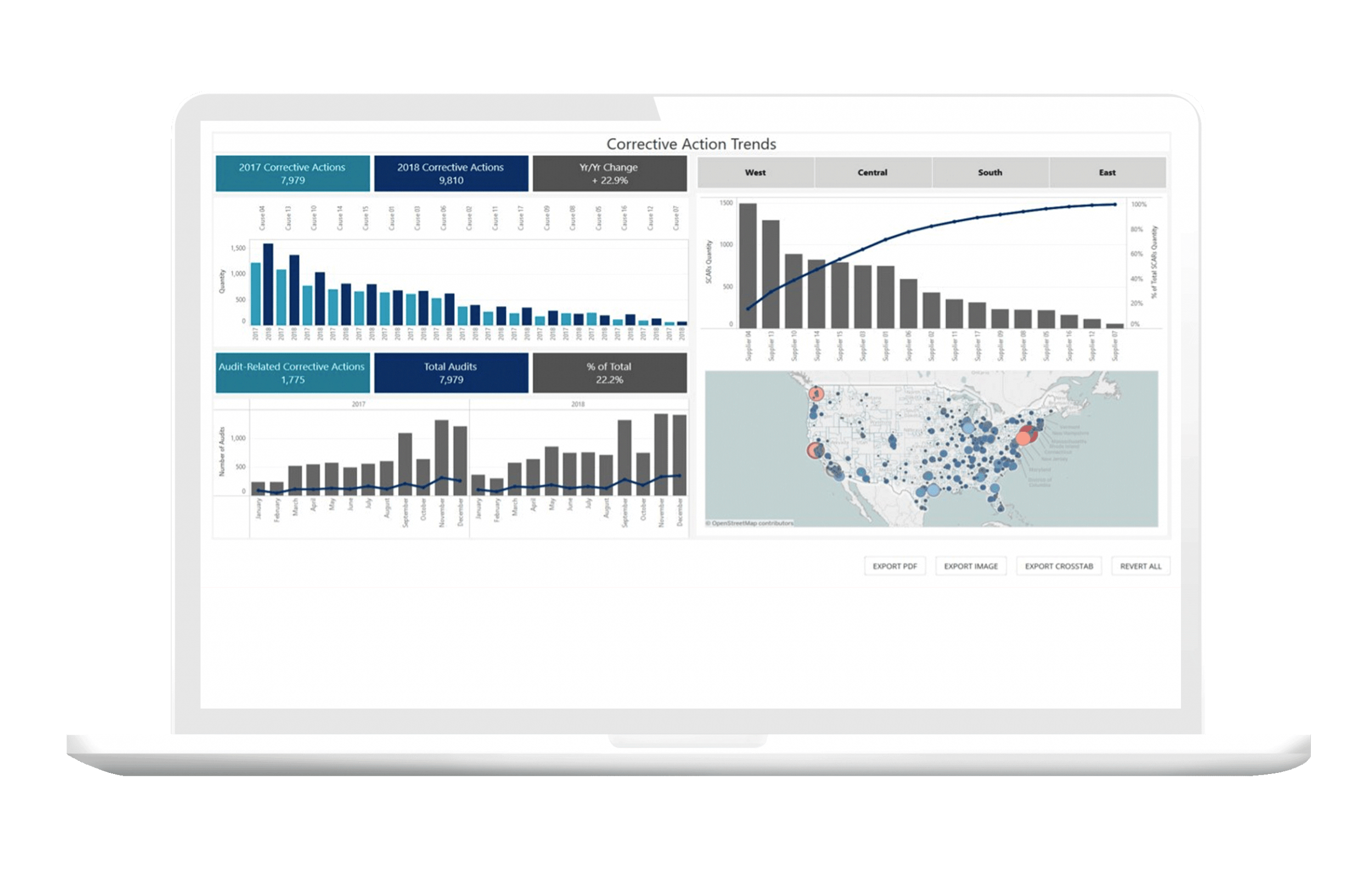Click the May 2018 audits bar
Screen dimensions: 1372x870
[x=552, y=471]
